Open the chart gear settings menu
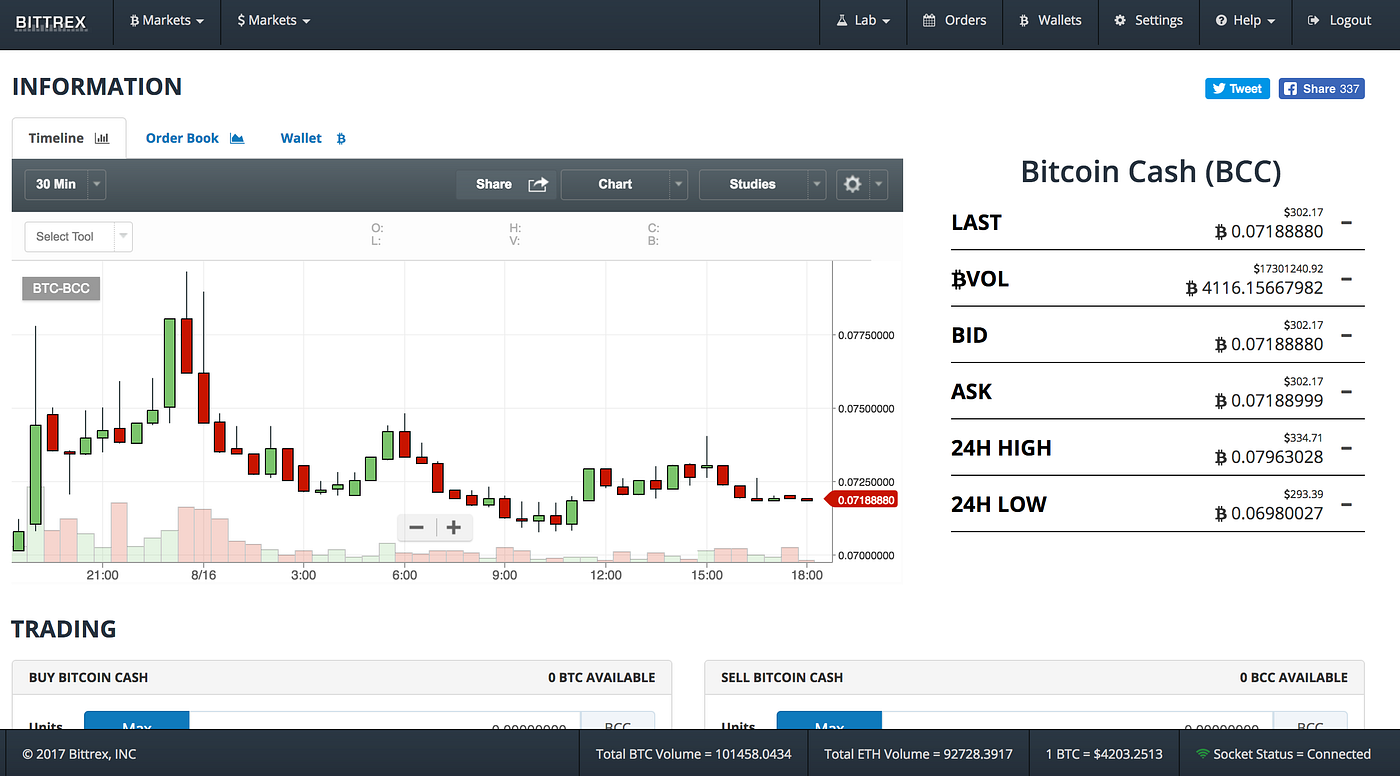1400x776 pixels. point(861,184)
